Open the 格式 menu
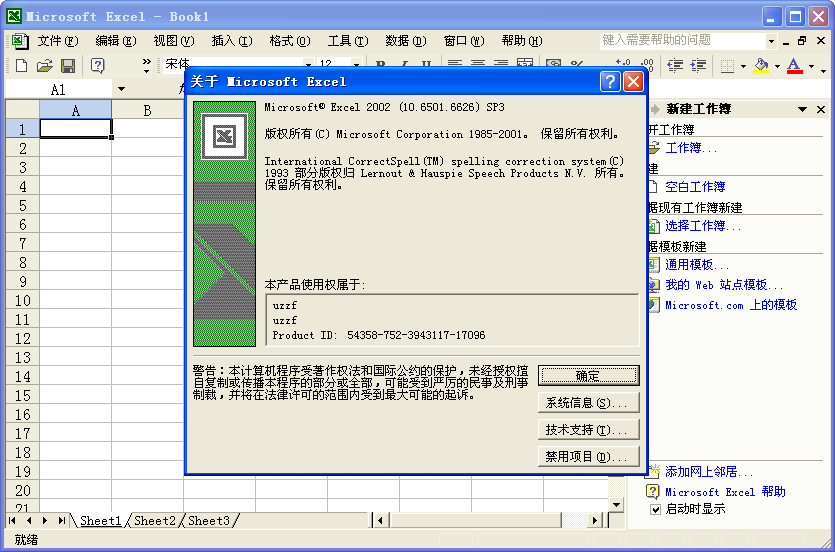Image resolution: width=835 pixels, height=552 pixels. [290, 41]
